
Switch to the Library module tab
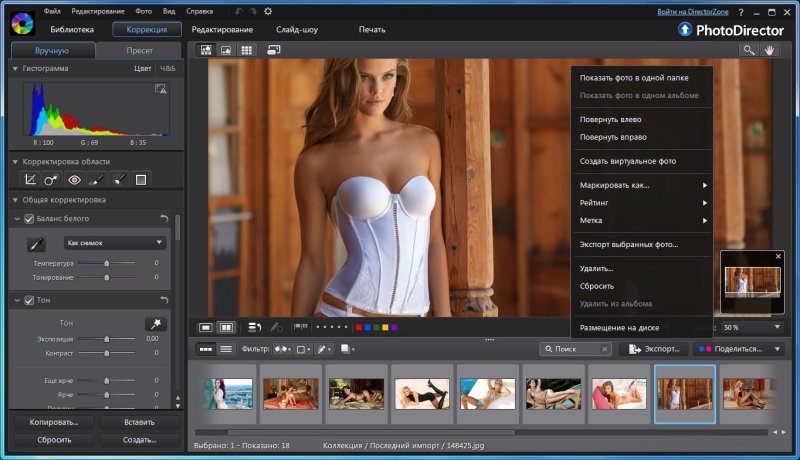coord(72,30)
